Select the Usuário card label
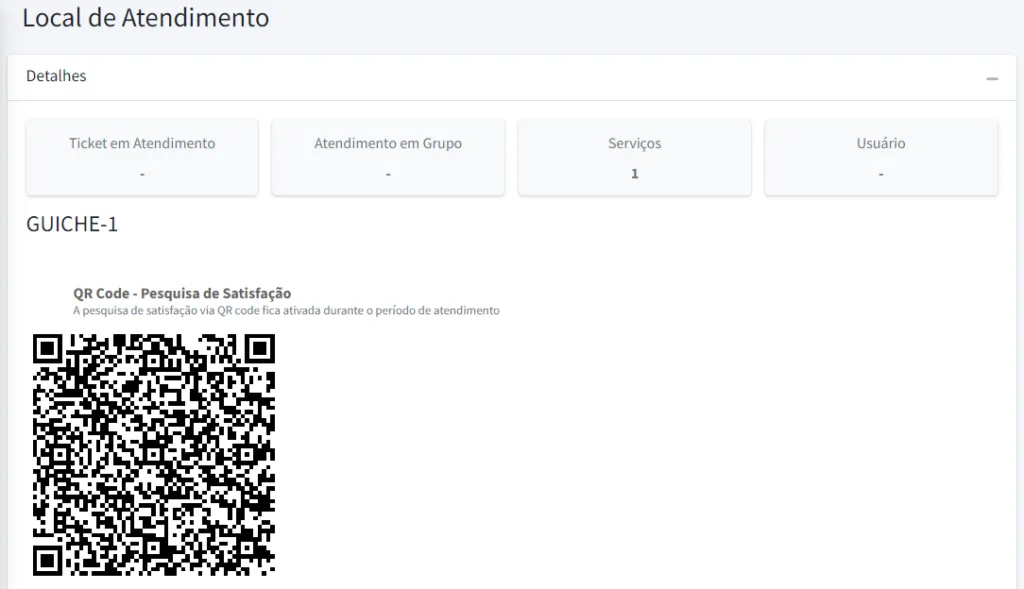Screen dimensions: 1024x589 880,143
